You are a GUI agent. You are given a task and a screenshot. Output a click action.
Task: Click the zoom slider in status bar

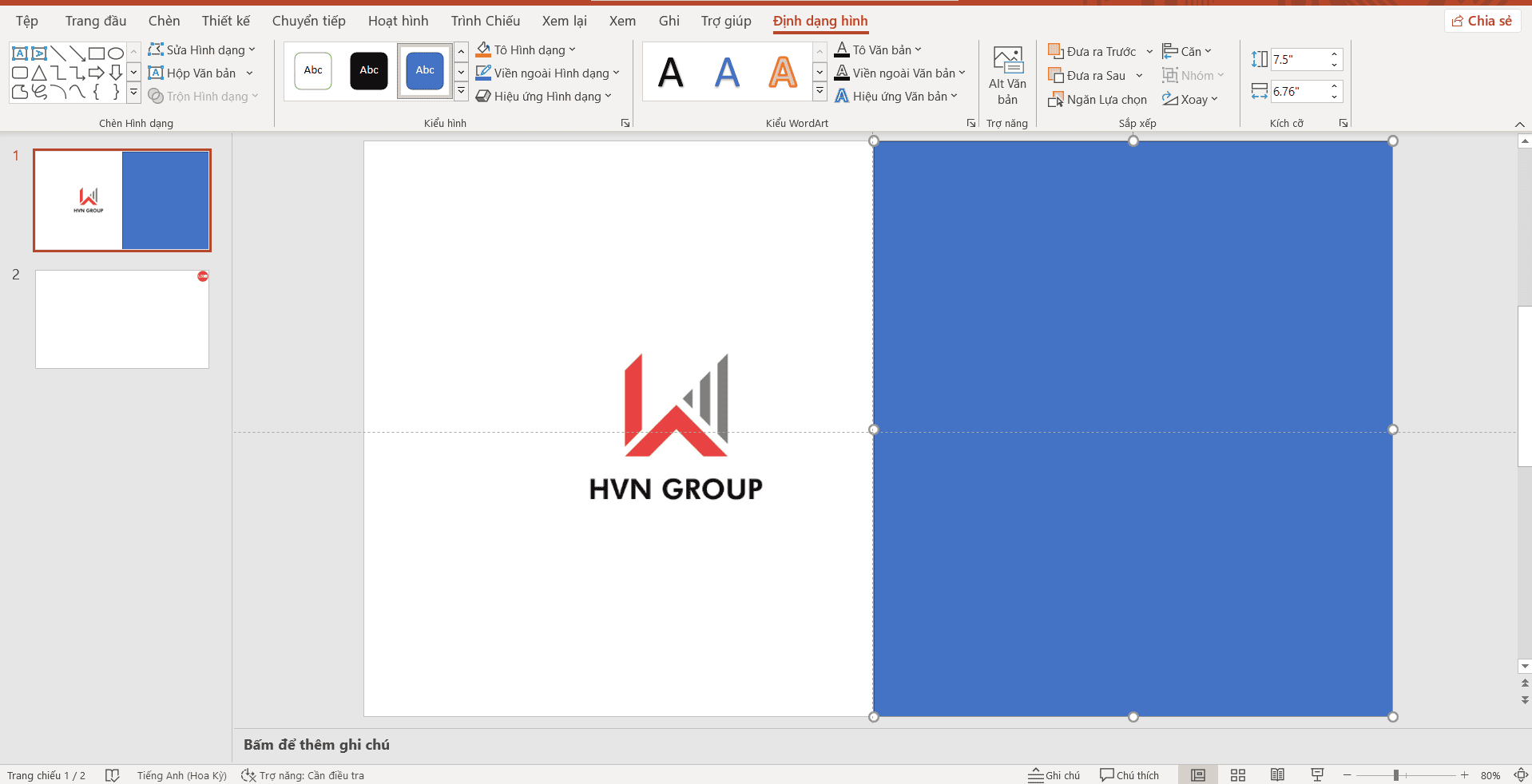click(x=1396, y=775)
